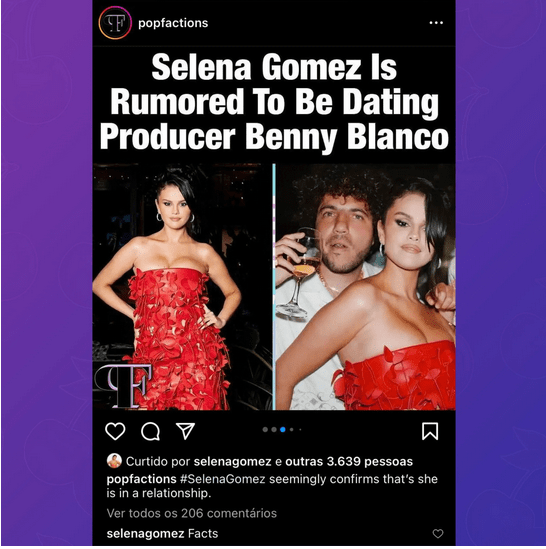This screenshot has width=546, height=549.
Task: Open Ver todos os 206 comentários
Action: (x=192, y=513)
